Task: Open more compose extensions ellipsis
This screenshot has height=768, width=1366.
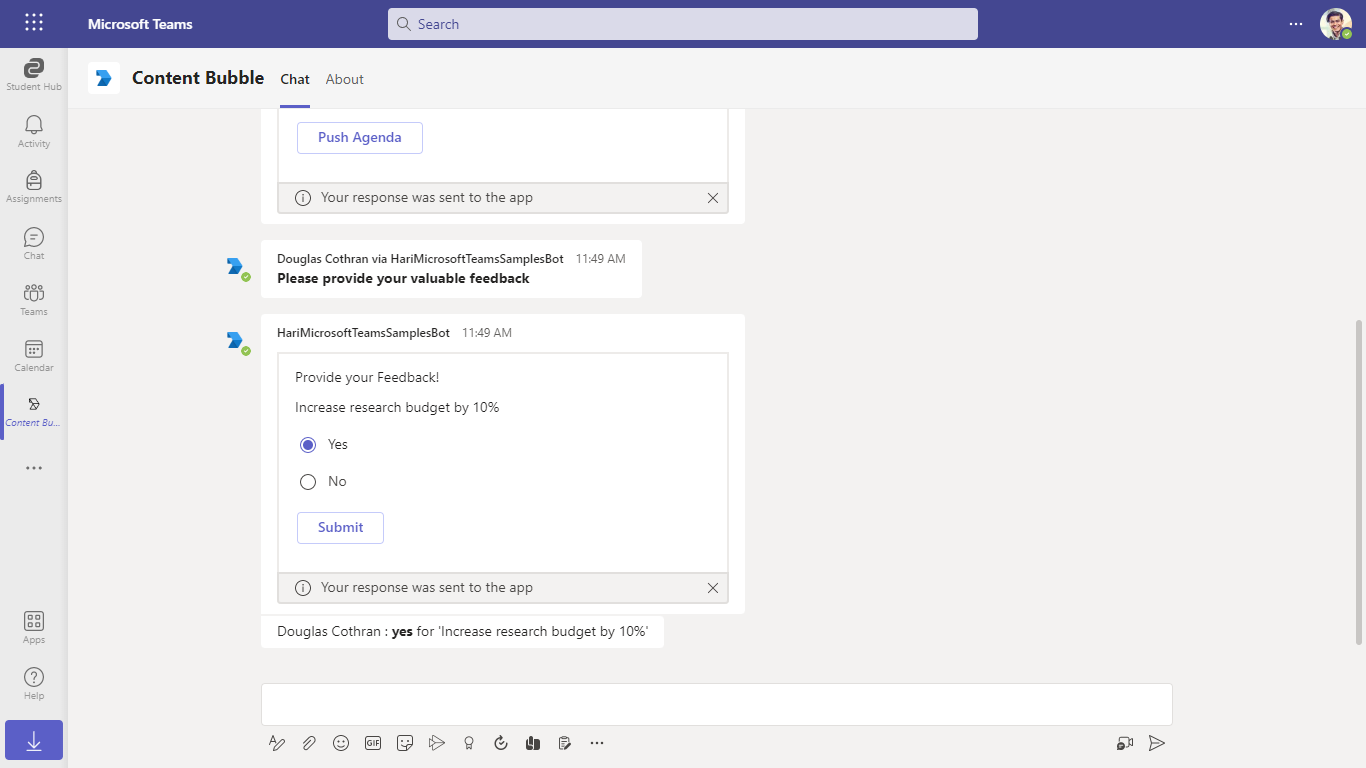Action: pos(597,743)
